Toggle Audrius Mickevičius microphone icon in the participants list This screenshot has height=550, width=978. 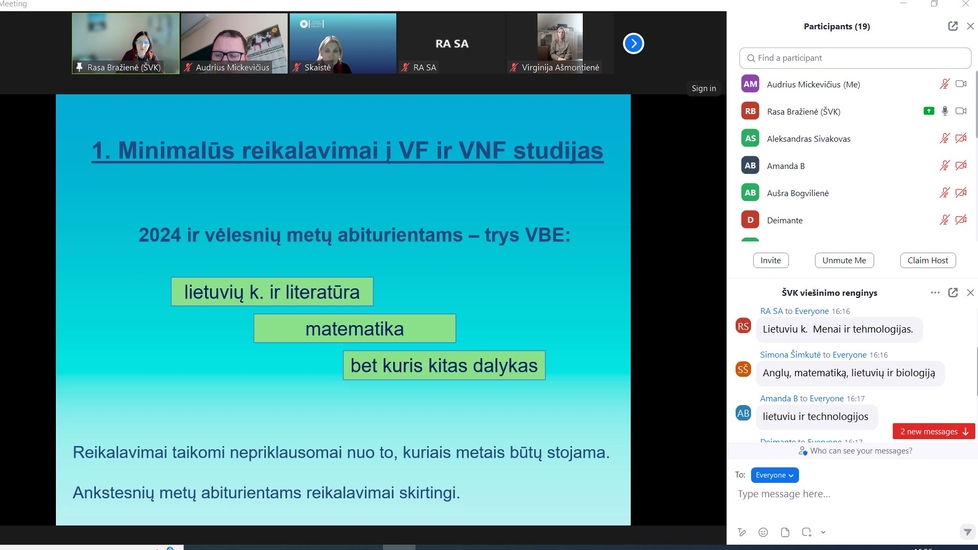pyautogui.click(x=944, y=84)
